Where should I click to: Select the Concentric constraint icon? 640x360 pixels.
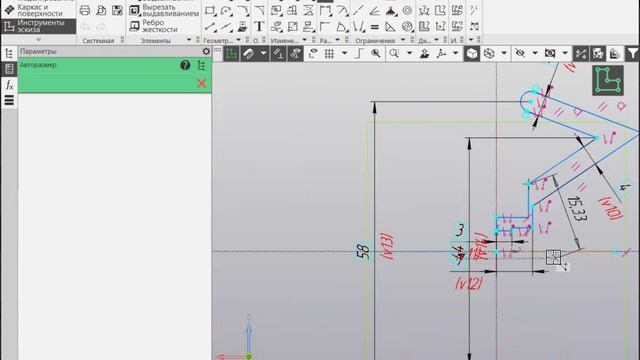[407, 11]
